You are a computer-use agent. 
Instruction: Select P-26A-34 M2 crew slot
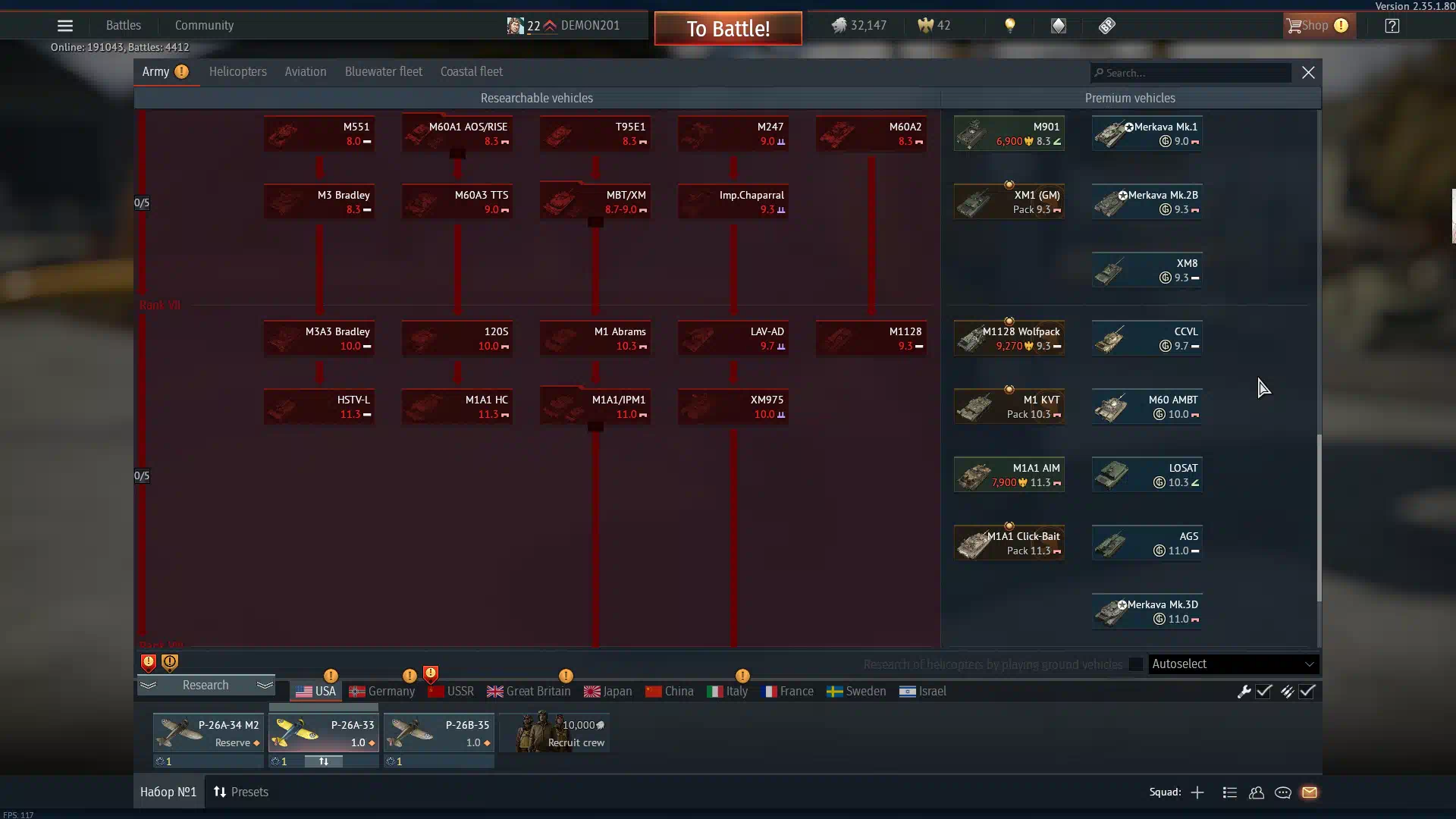[x=209, y=733]
